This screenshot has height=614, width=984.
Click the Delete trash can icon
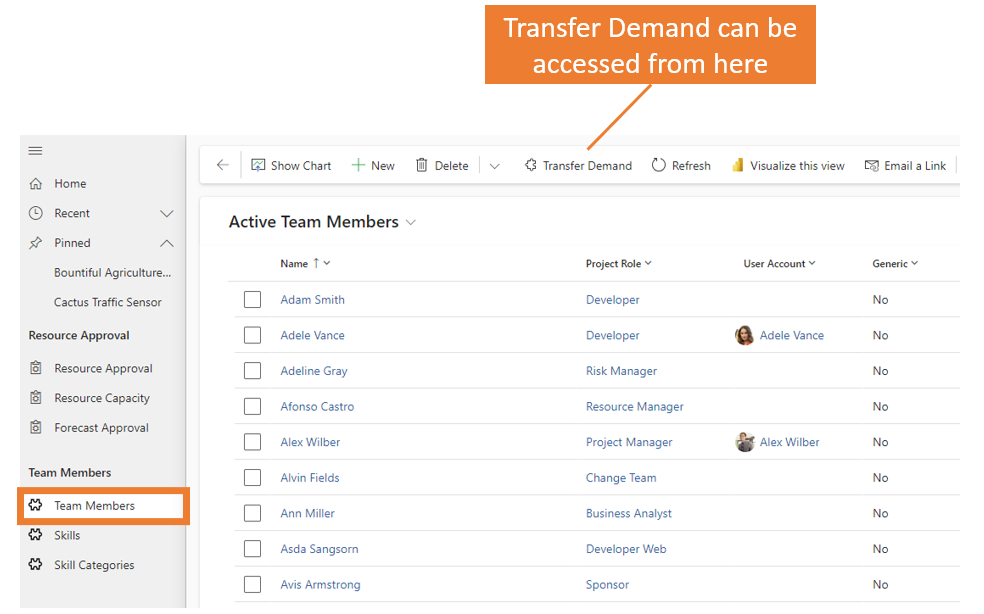[422, 165]
